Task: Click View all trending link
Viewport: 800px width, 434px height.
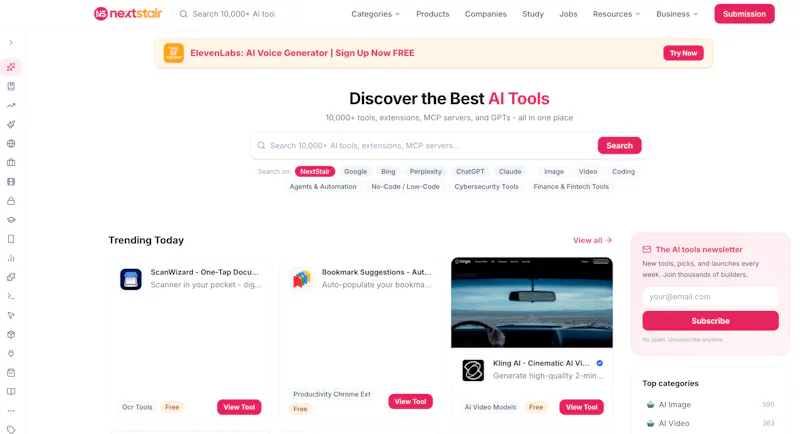Action: [x=592, y=240]
